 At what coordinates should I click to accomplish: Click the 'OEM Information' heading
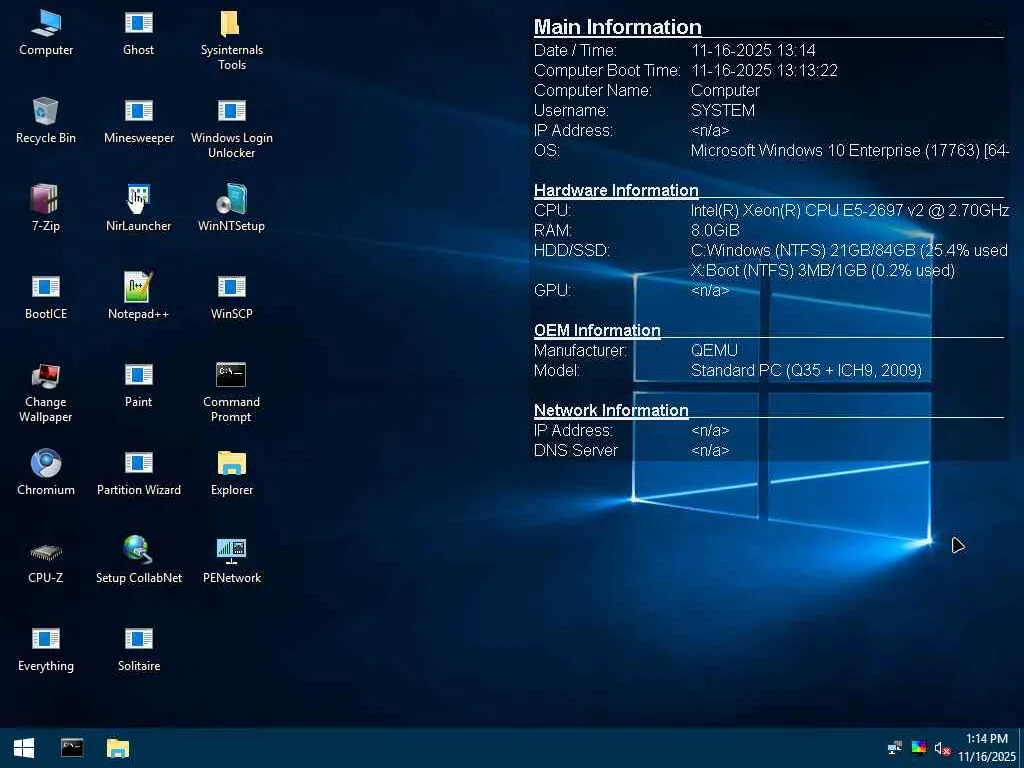pyautogui.click(x=597, y=330)
